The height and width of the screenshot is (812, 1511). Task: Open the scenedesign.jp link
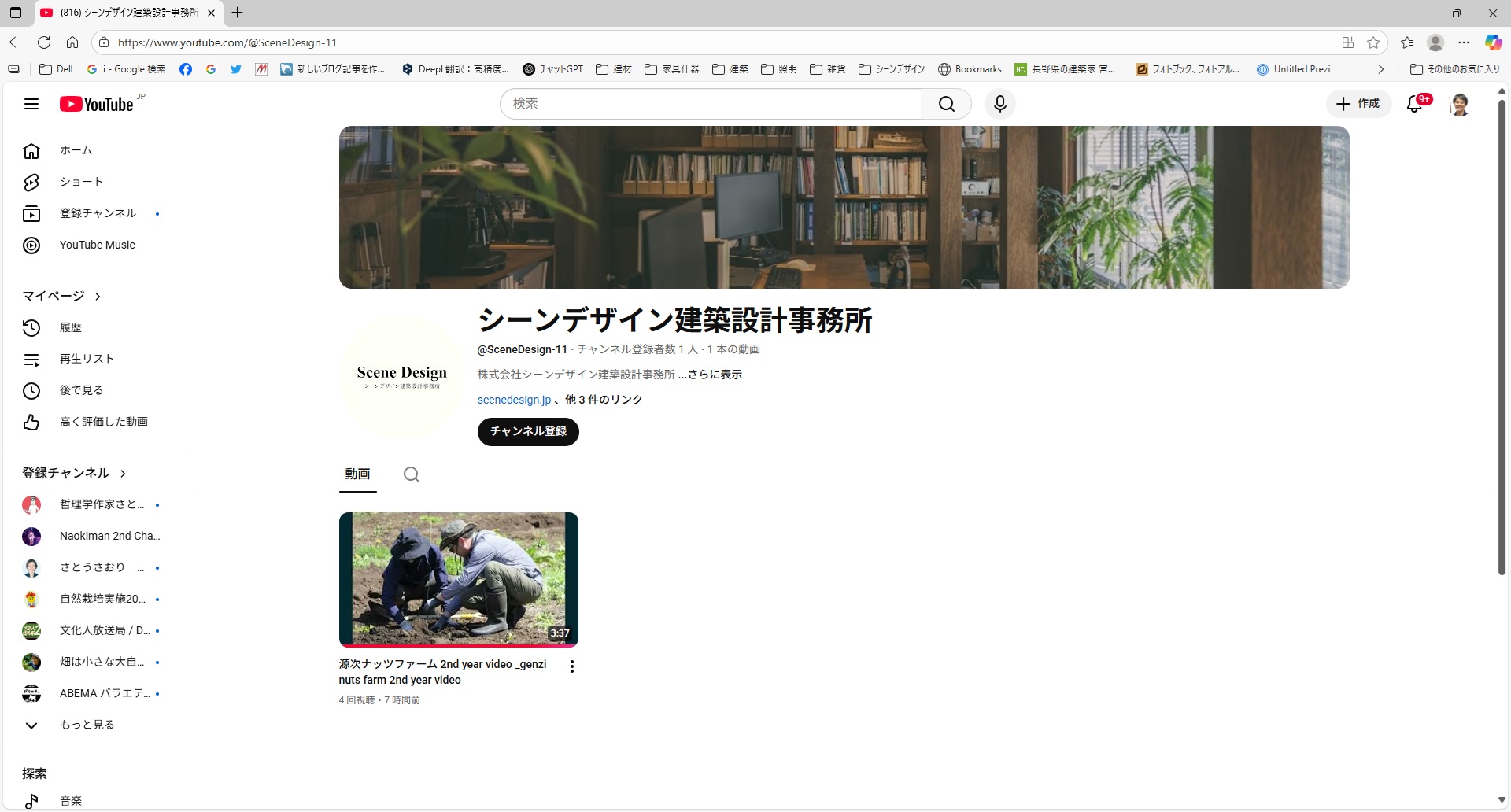514,400
